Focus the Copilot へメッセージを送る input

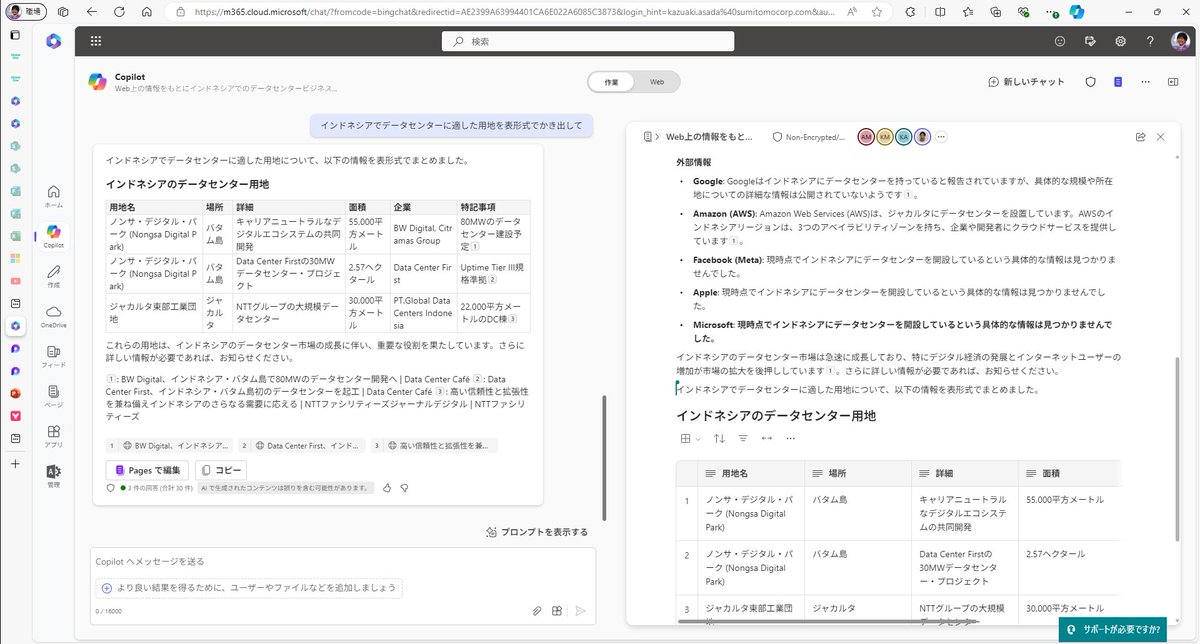343,562
